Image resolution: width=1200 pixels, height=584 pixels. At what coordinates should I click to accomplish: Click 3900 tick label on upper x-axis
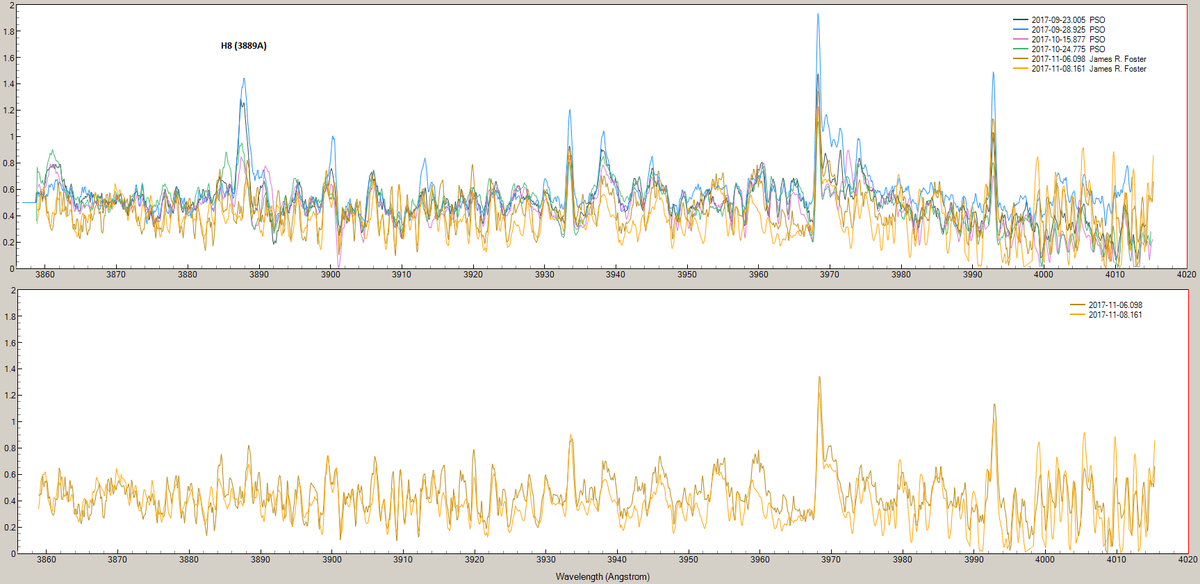pyautogui.click(x=331, y=276)
